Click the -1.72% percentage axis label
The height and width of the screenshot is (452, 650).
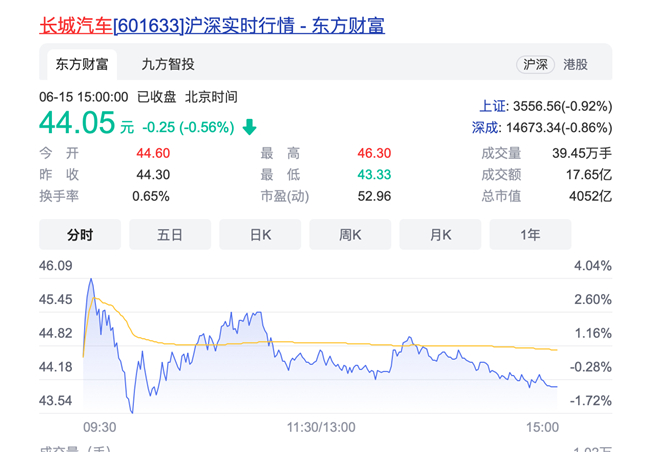(x=591, y=401)
